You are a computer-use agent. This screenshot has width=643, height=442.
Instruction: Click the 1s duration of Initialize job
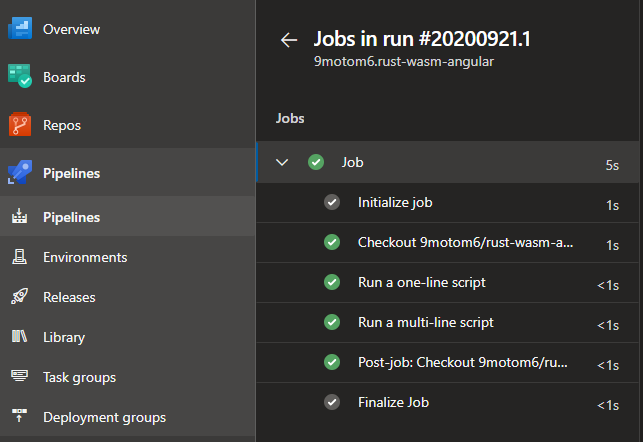[x=612, y=205]
